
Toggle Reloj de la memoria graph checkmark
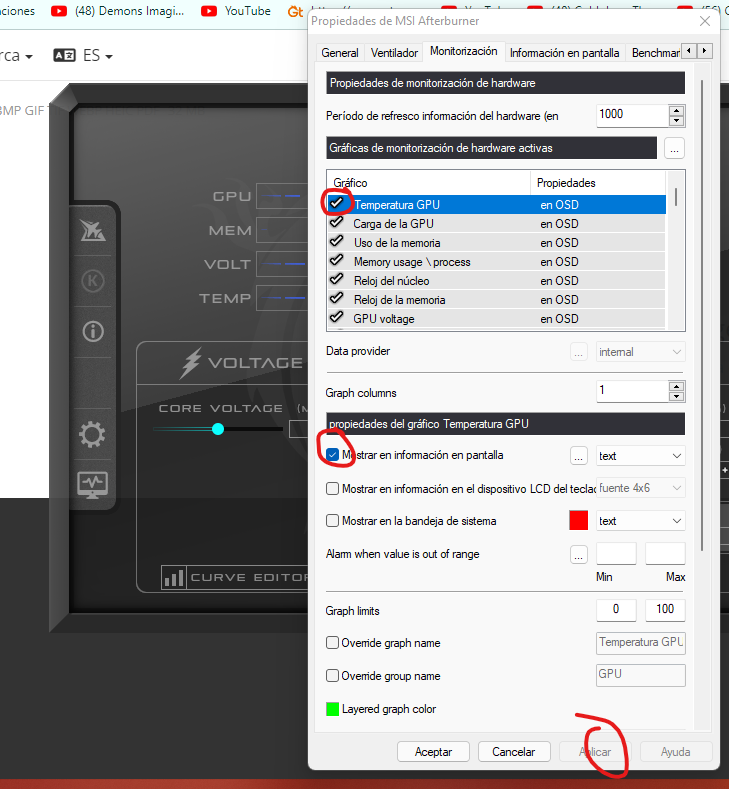(x=337, y=298)
